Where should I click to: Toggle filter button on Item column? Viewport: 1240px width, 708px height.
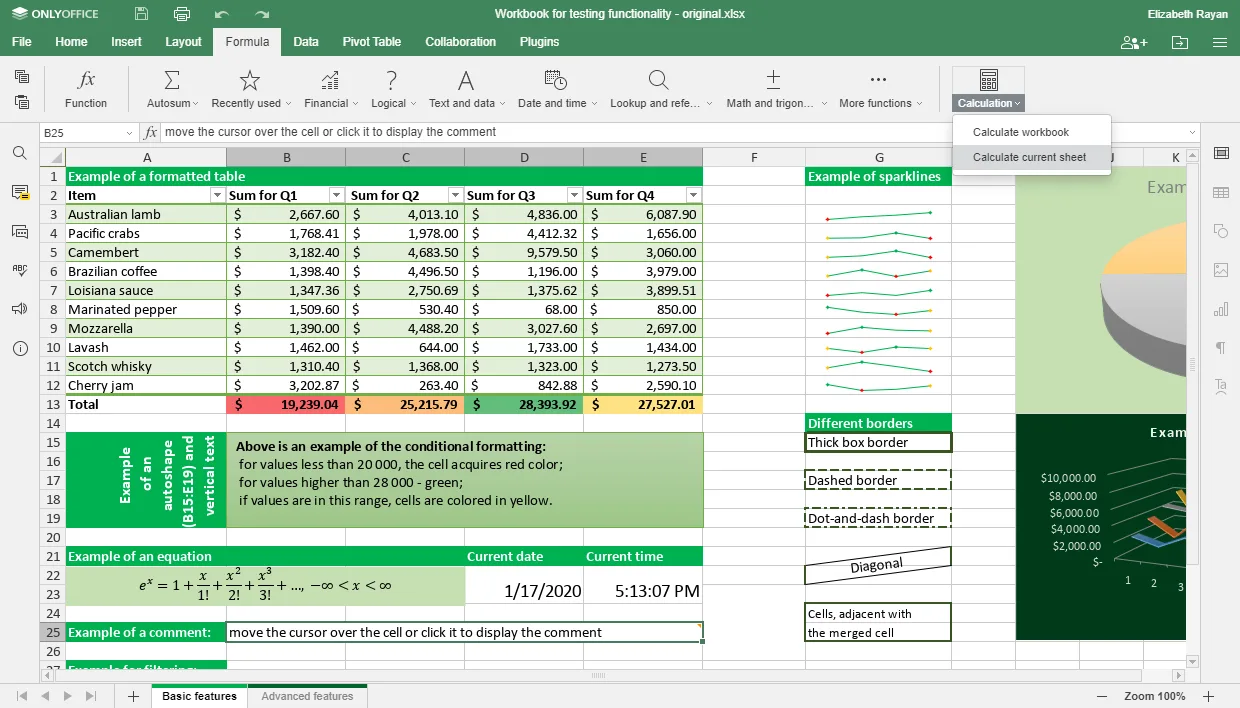pos(218,195)
